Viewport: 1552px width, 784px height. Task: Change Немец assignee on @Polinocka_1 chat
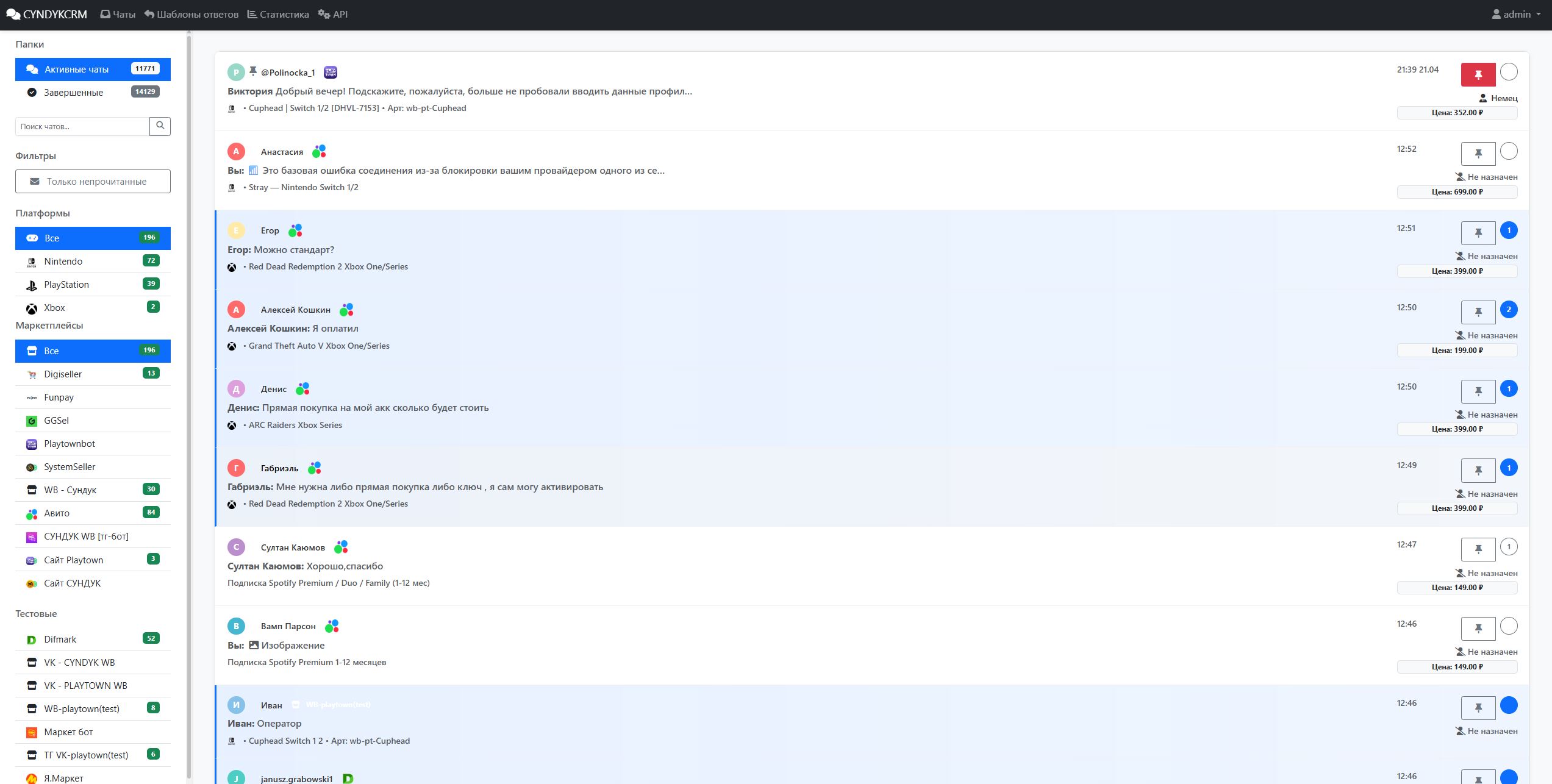point(1498,98)
